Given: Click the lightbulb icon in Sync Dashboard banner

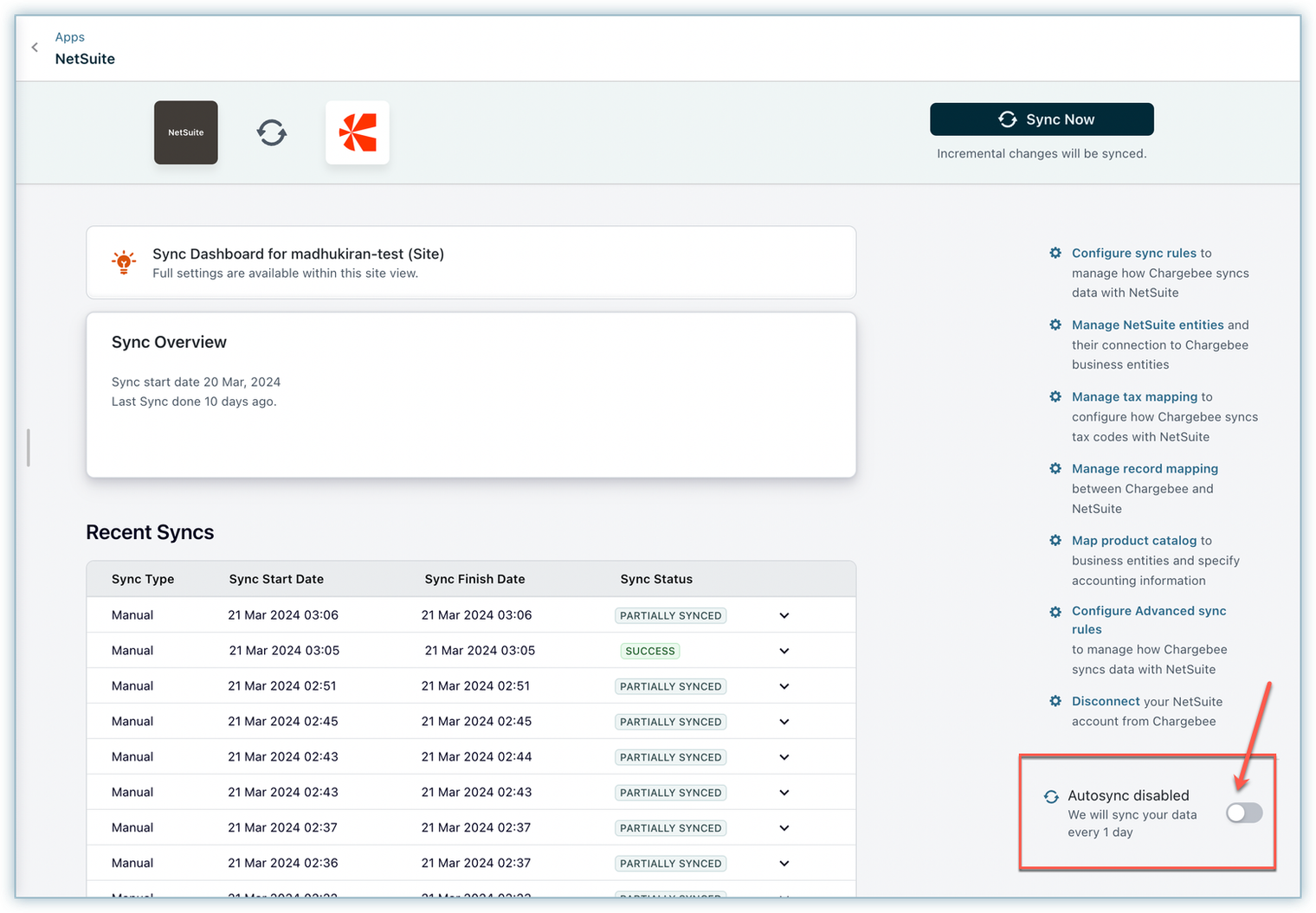Looking at the screenshot, I should (124, 262).
